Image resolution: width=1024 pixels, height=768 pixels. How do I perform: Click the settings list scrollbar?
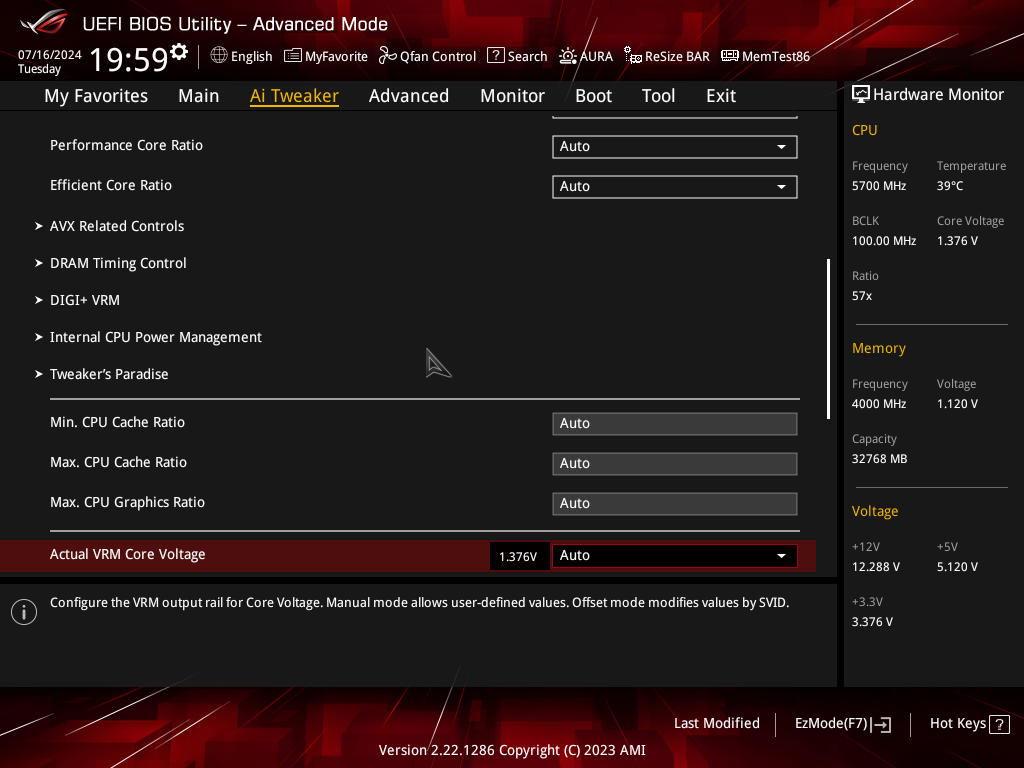click(x=828, y=339)
